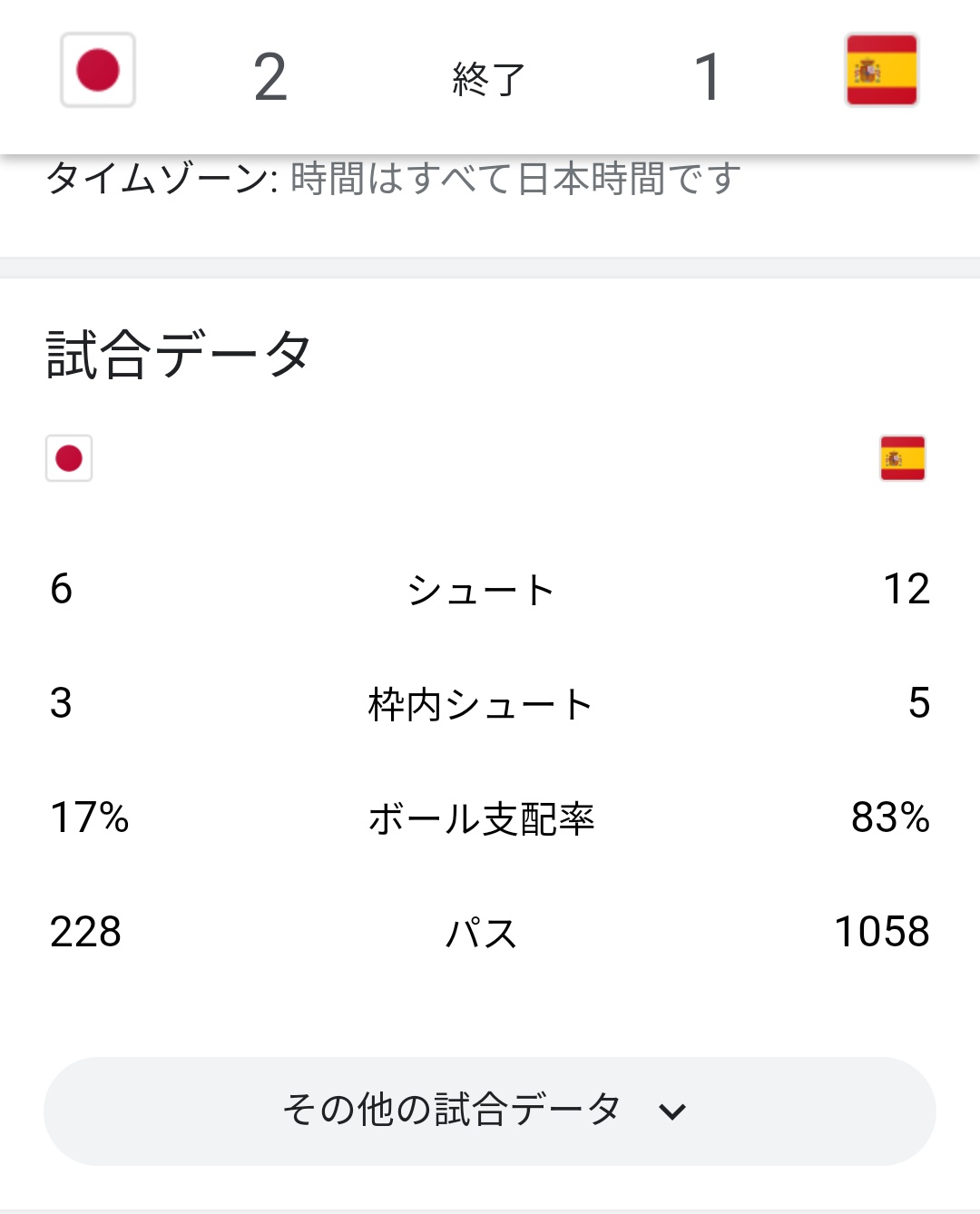
Task: Tap the タイムゾーン time zone notice
Action: pyautogui.click(x=393, y=179)
